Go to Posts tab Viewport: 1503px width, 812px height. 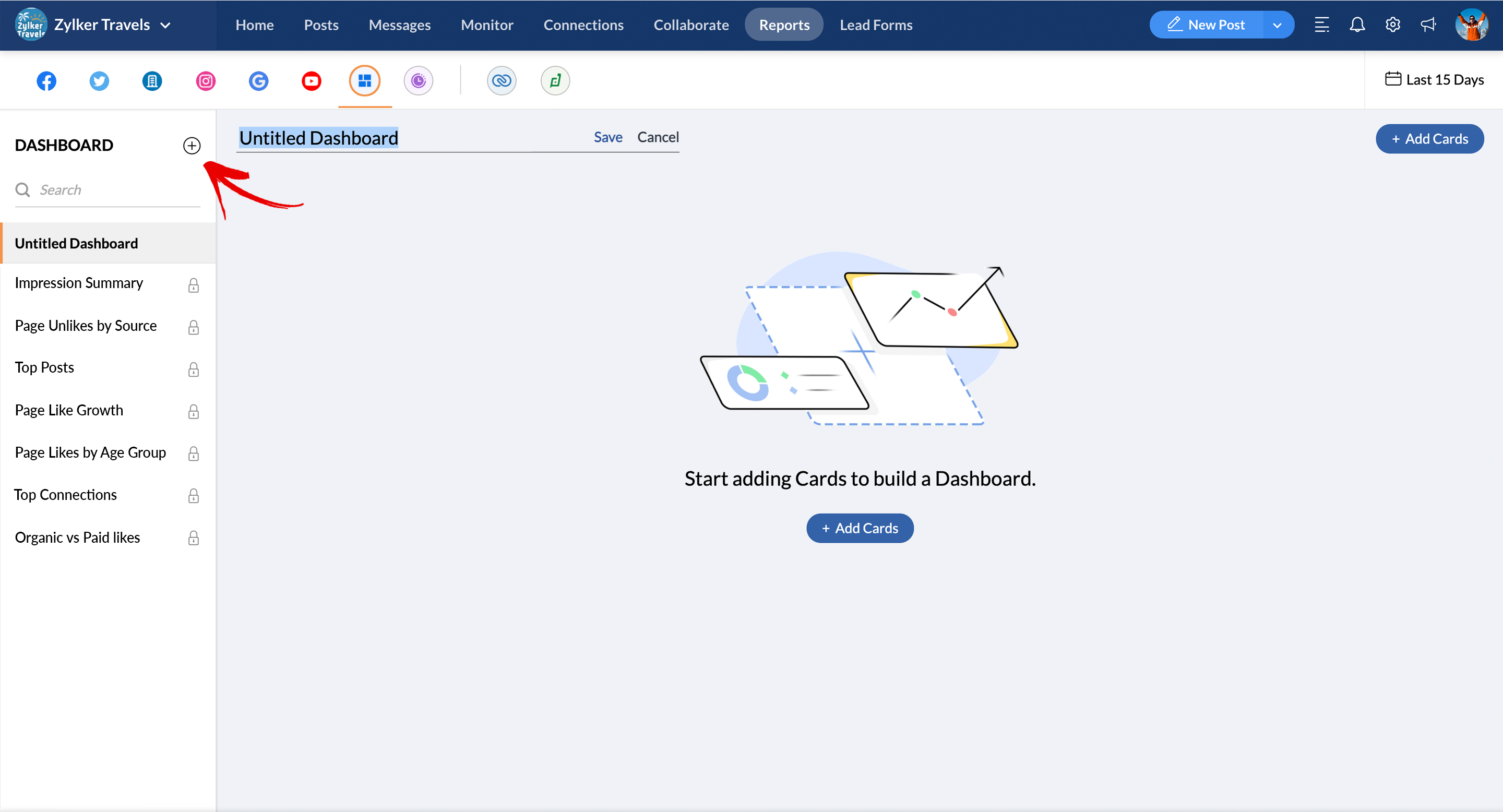(321, 25)
